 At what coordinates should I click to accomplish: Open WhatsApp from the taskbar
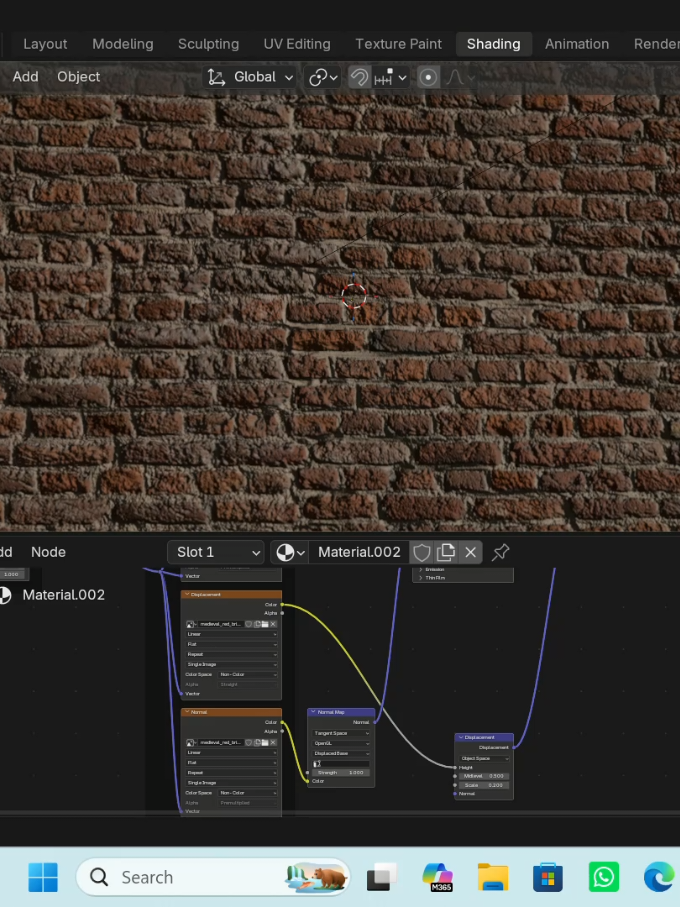coord(603,877)
